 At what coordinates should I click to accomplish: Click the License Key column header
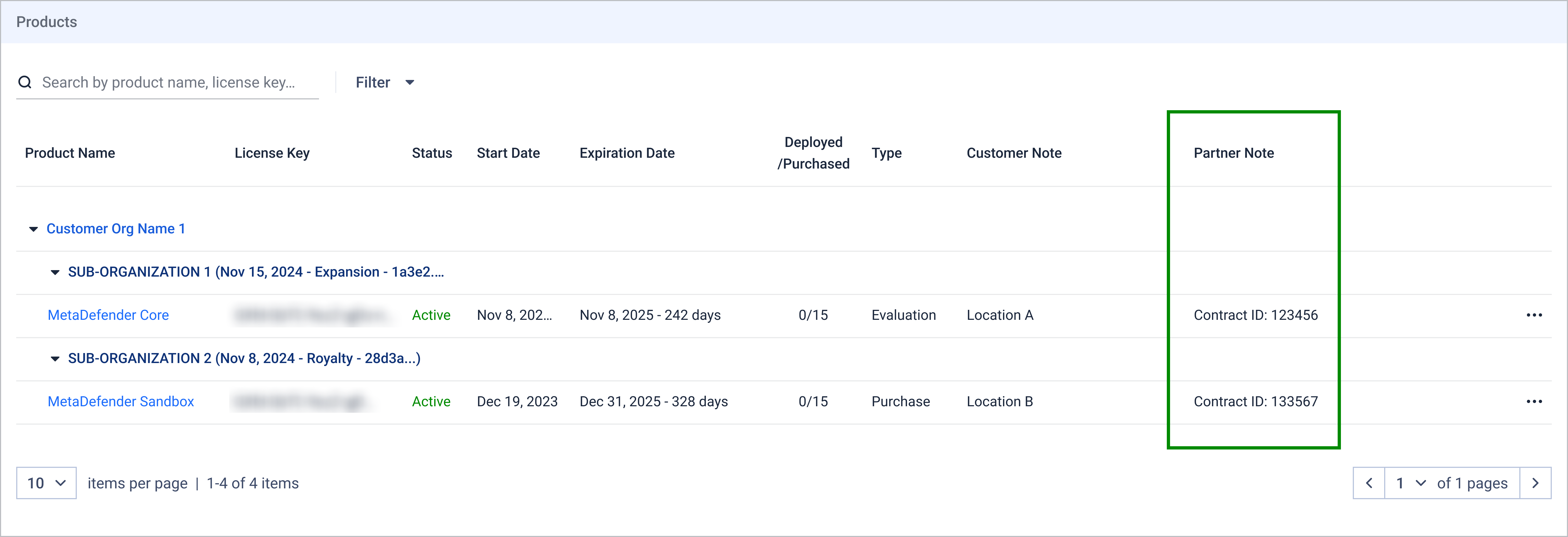click(x=272, y=153)
